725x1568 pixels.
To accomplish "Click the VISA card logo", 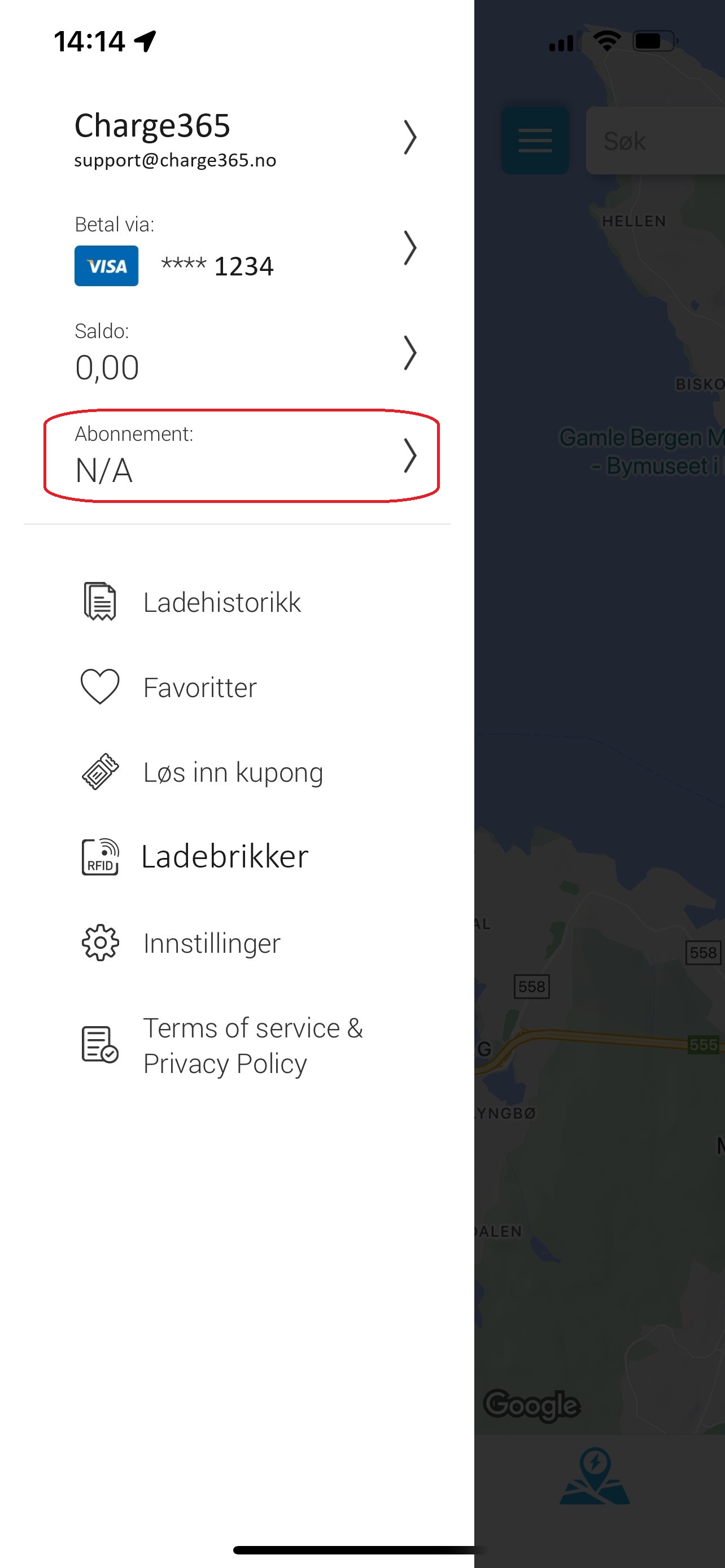I will click(x=107, y=266).
